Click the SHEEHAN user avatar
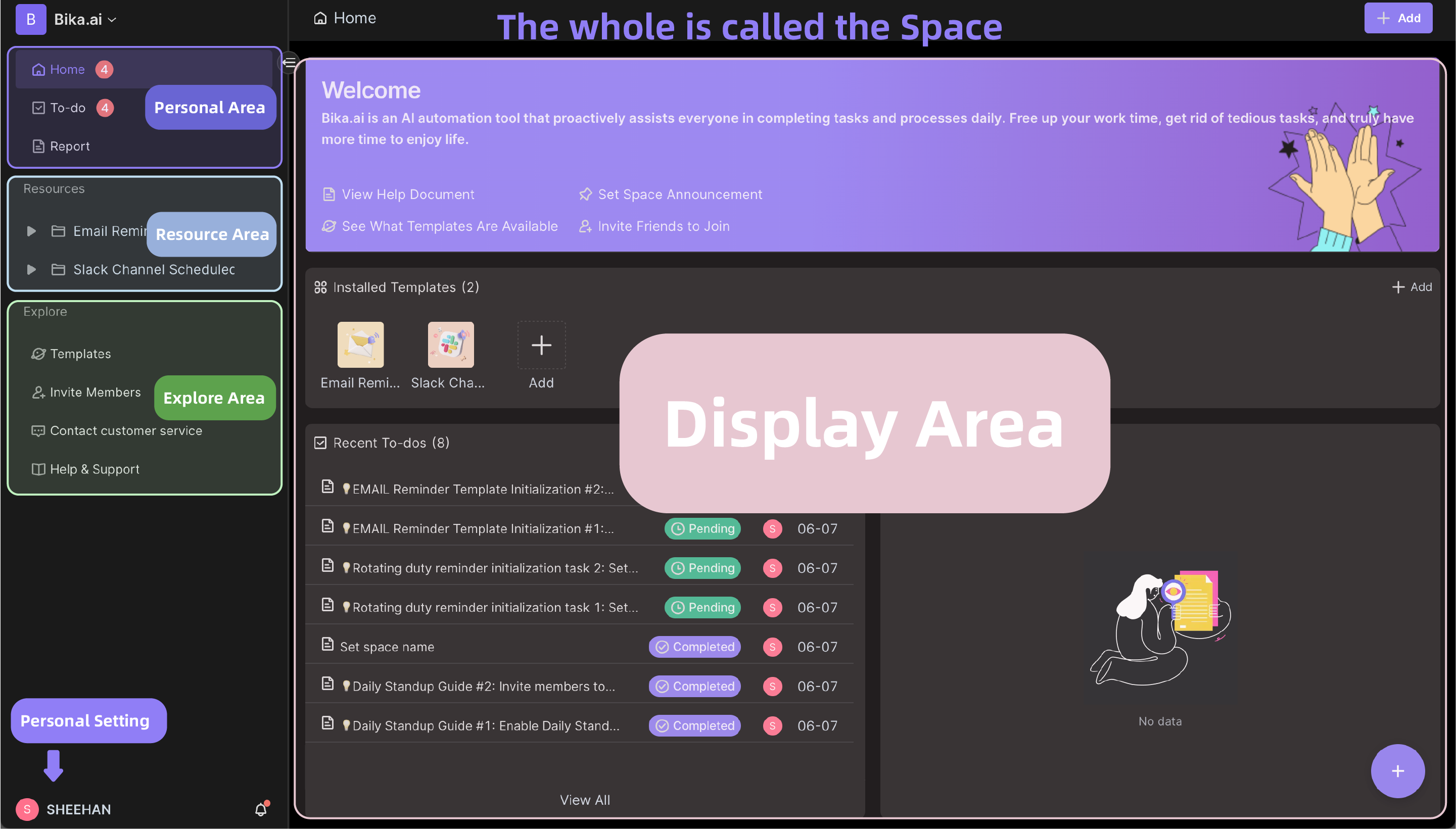The image size is (1456, 829). click(27, 809)
